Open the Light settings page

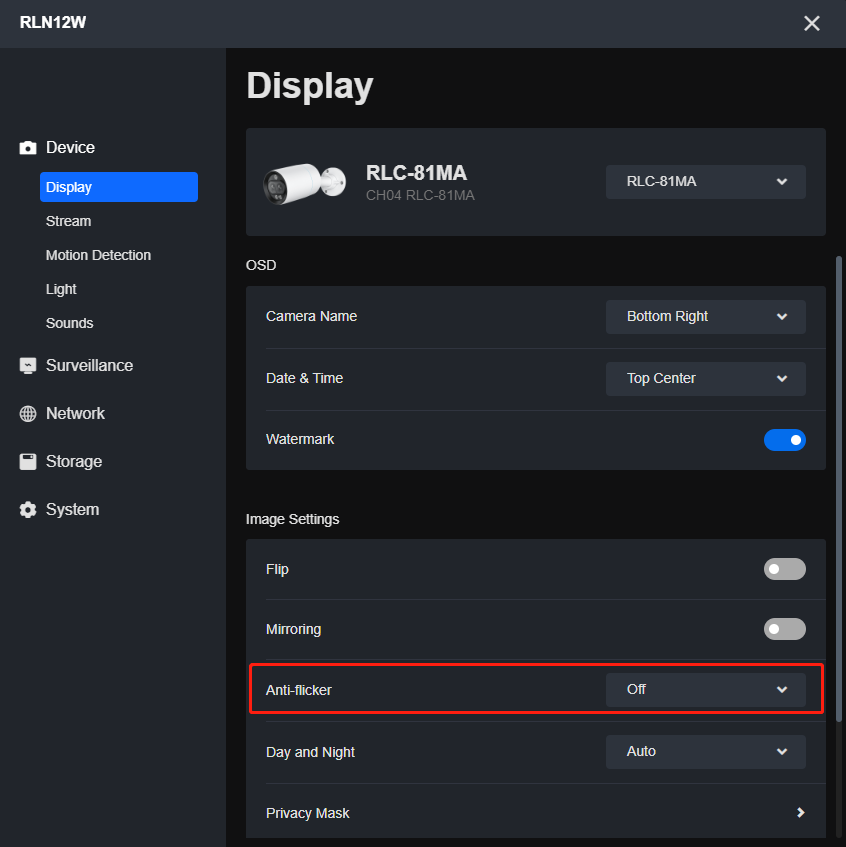click(x=61, y=290)
